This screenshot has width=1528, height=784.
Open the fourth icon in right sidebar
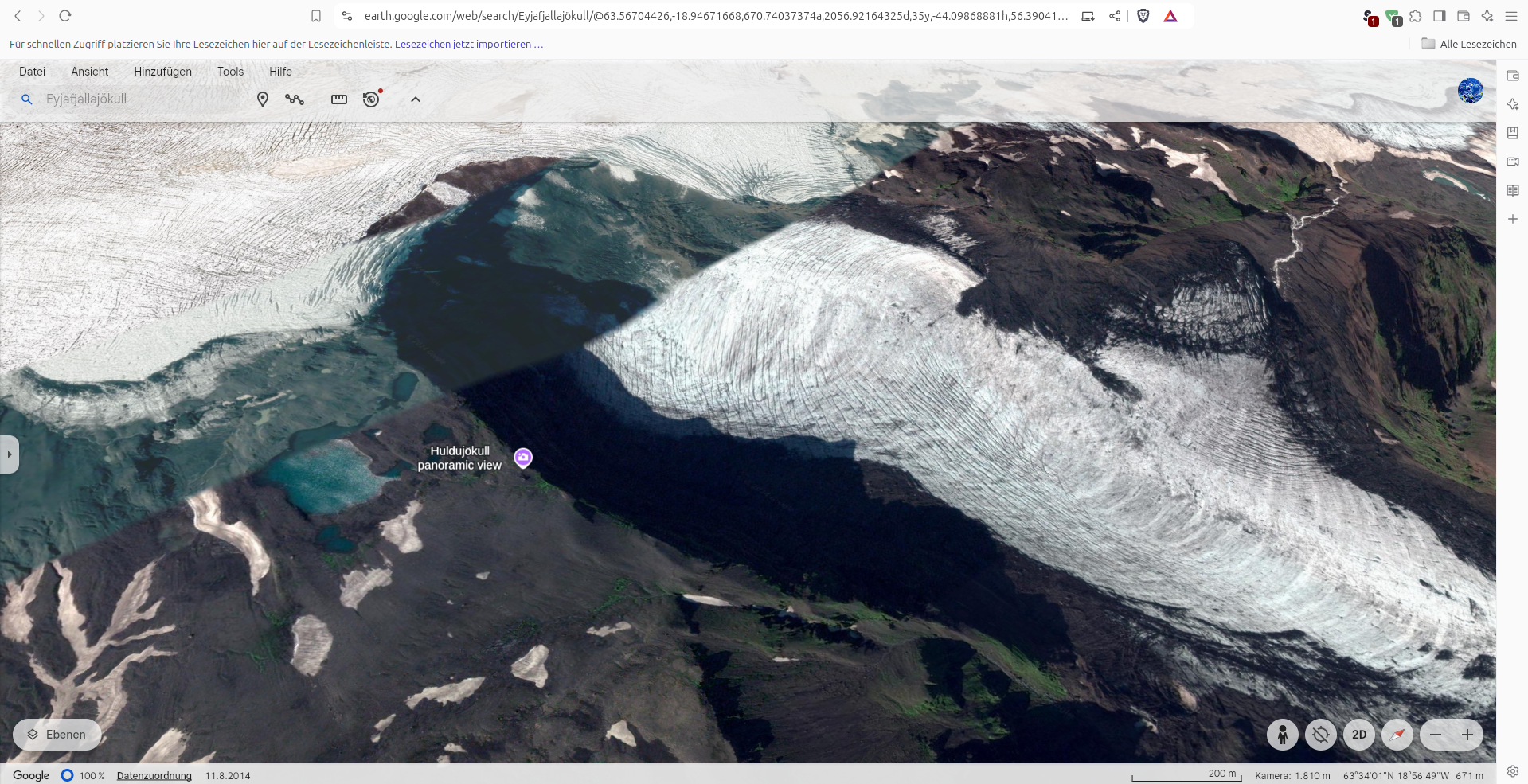(x=1513, y=162)
